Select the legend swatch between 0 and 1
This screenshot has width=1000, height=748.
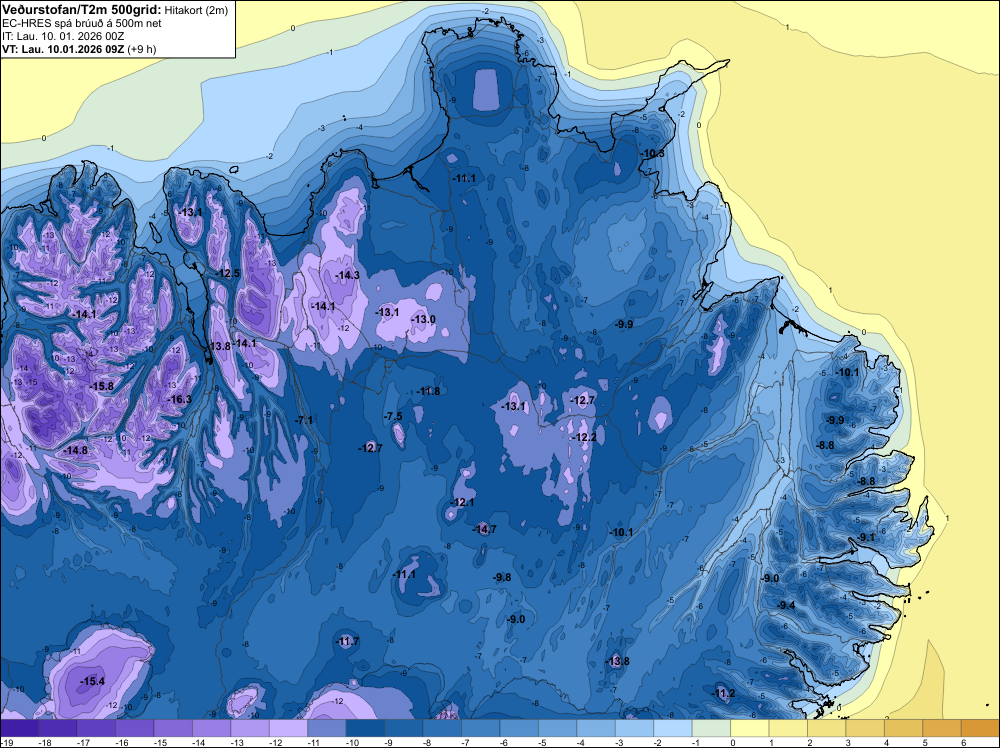(x=750, y=727)
